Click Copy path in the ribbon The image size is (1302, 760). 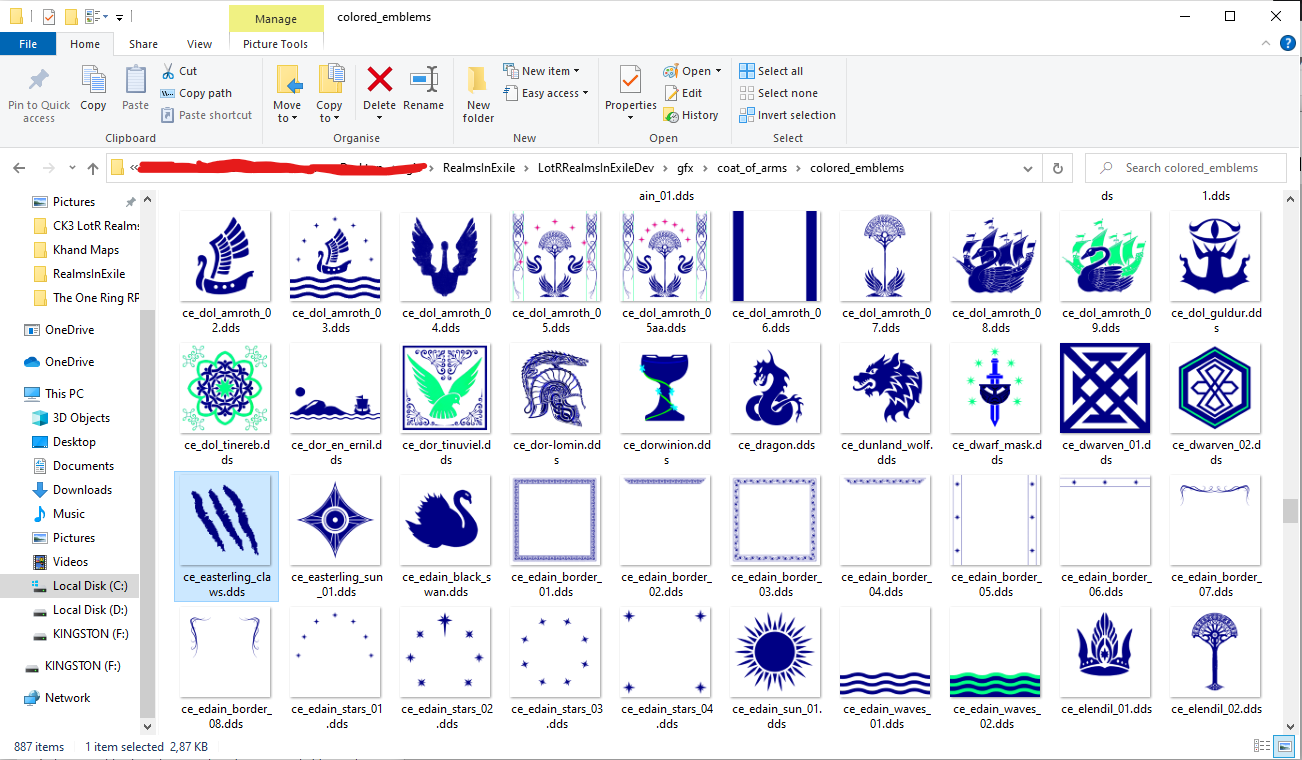point(197,93)
